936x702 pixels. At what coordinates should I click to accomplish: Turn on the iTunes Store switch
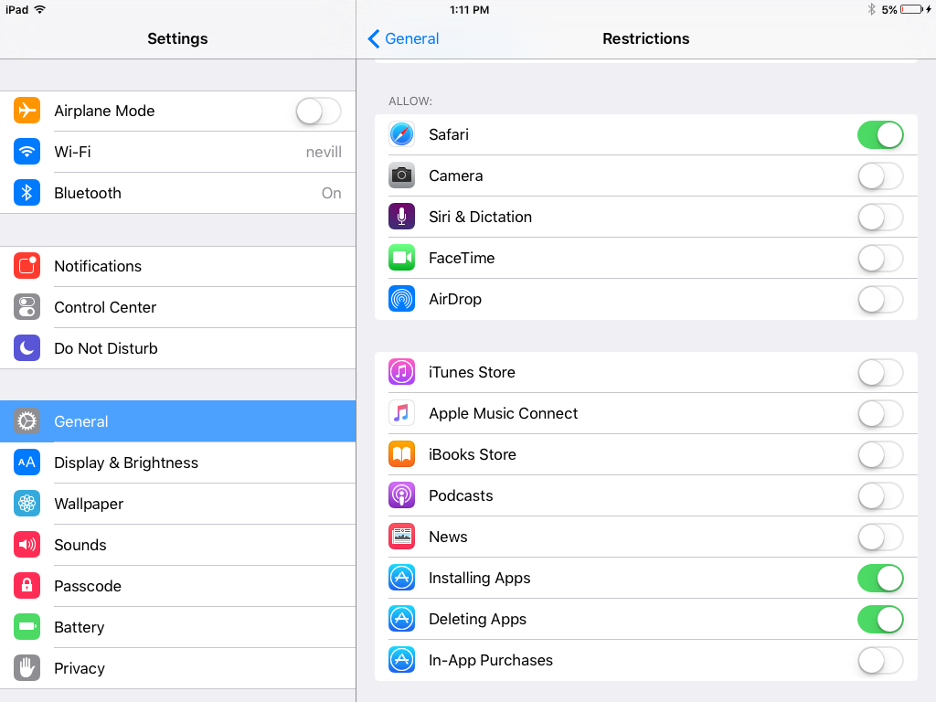pos(880,372)
